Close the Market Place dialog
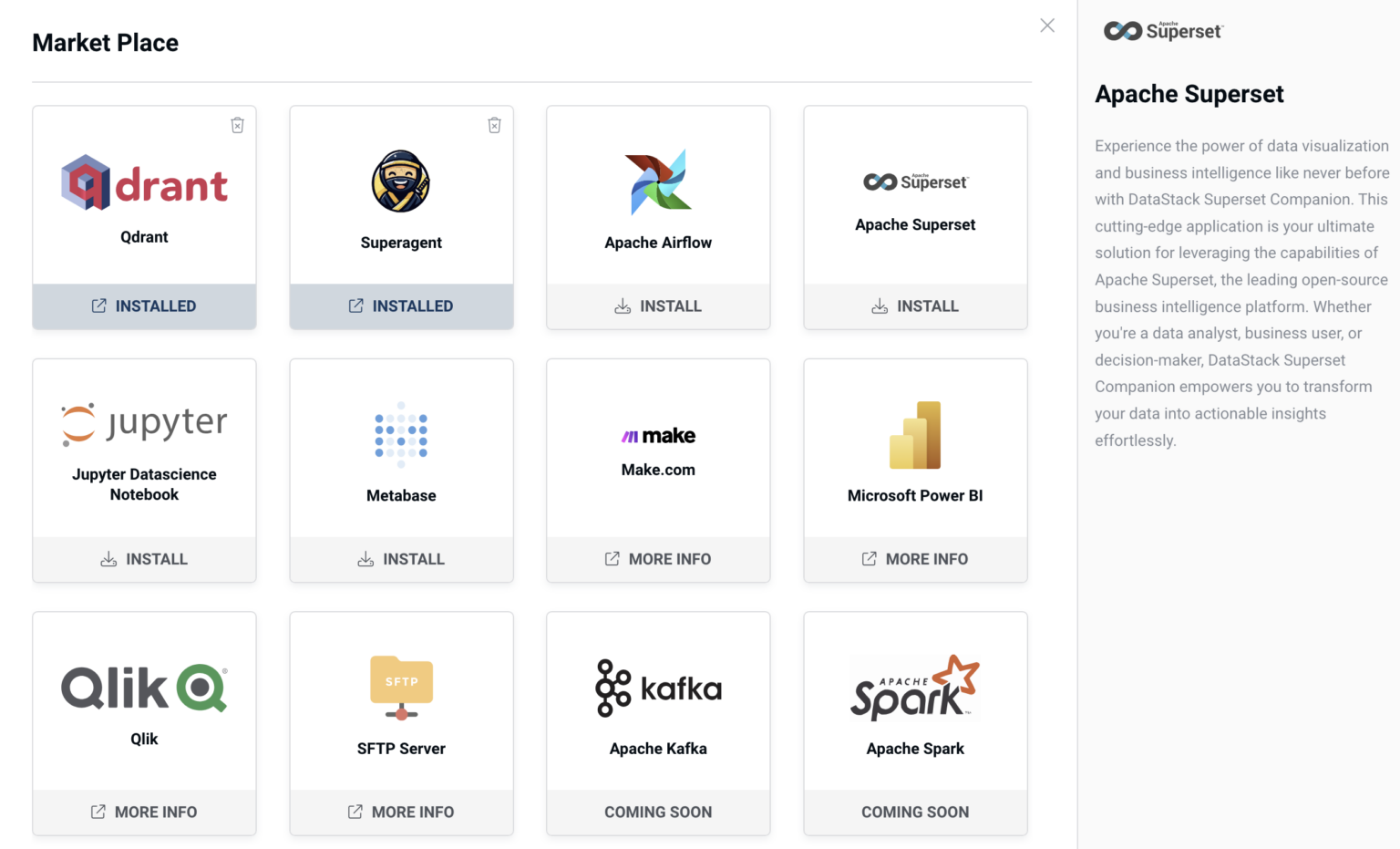This screenshot has width=1400, height=849. [1046, 26]
